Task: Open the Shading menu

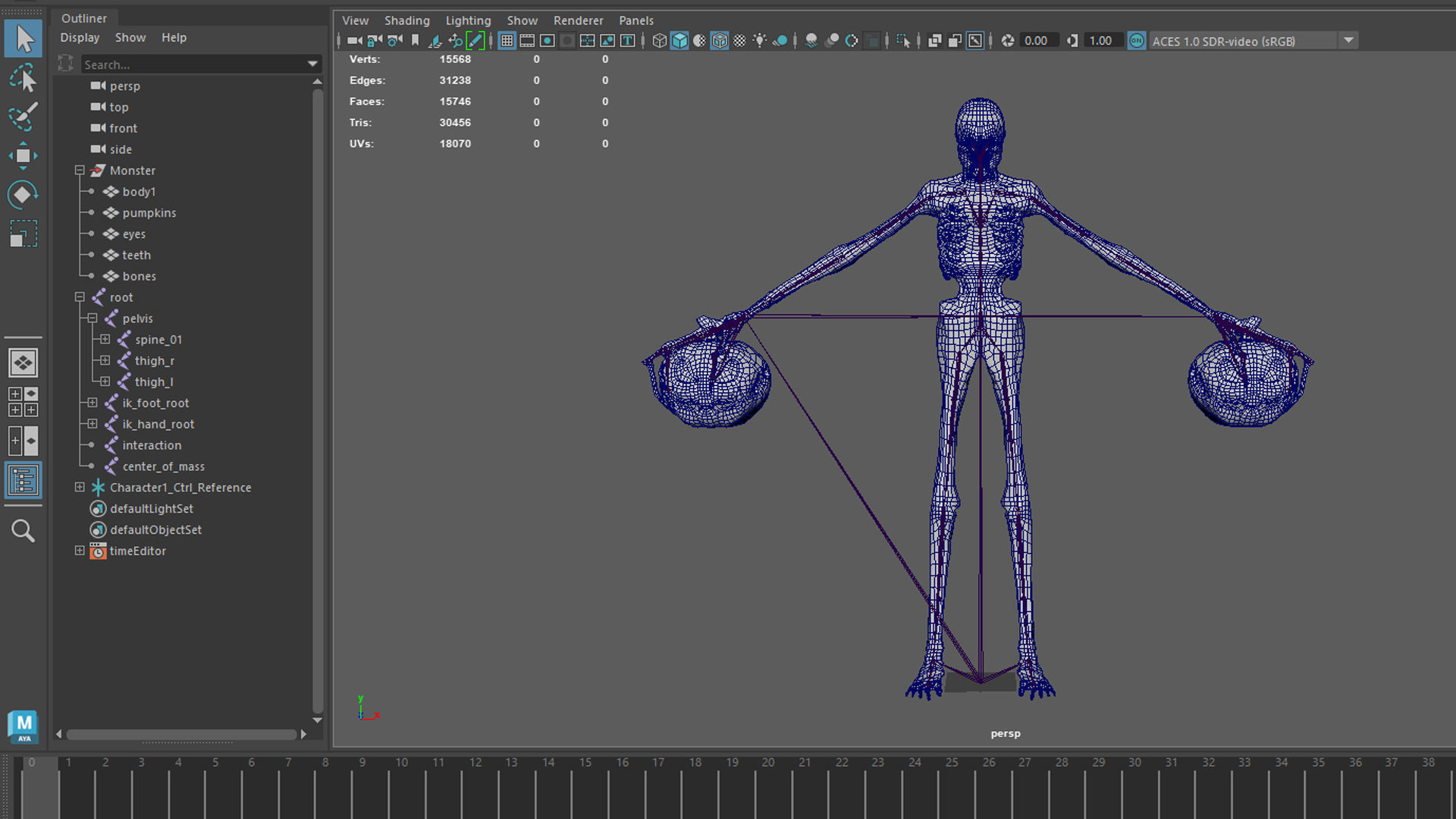Action: tap(407, 20)
